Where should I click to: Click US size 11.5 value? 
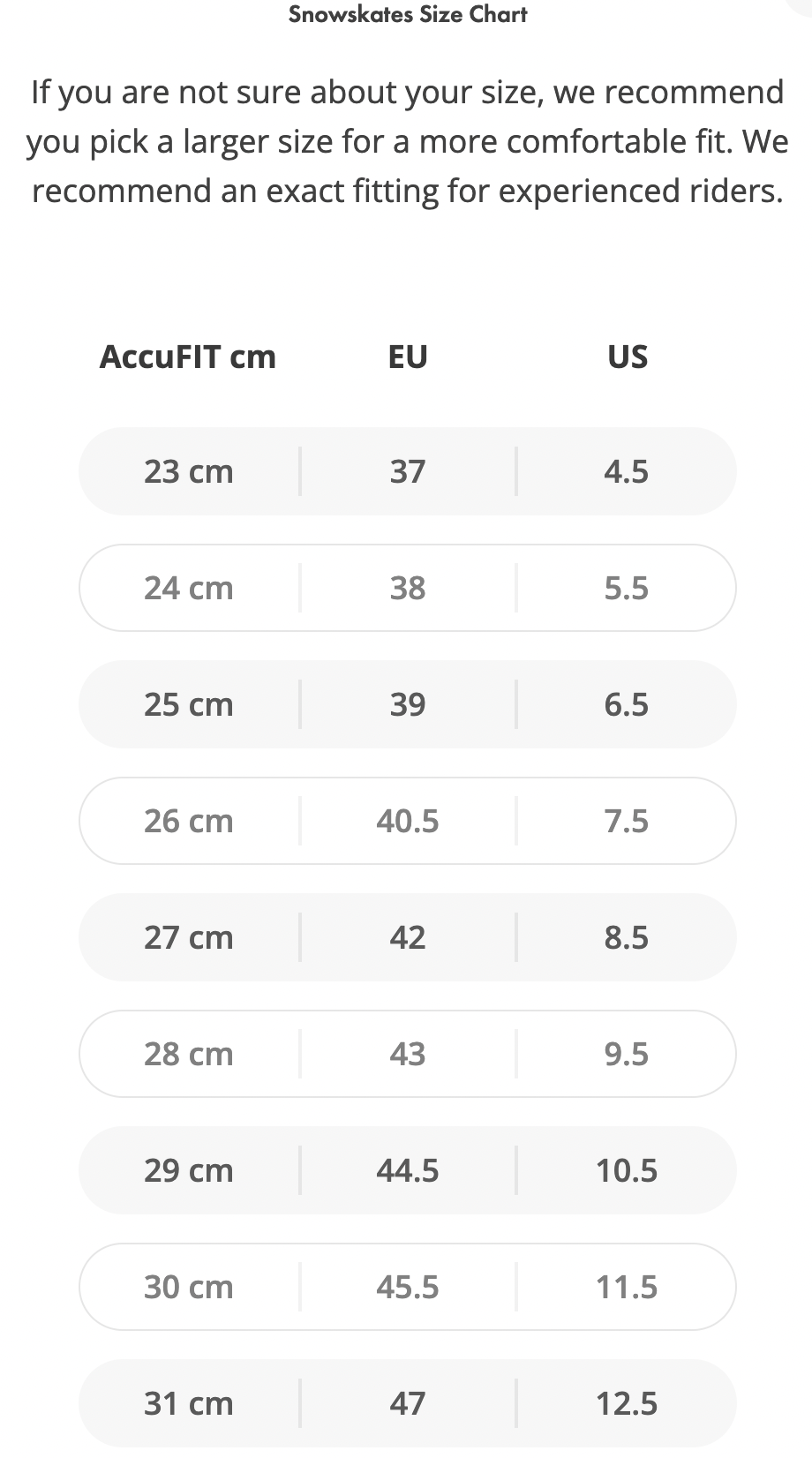(627, 1287)
